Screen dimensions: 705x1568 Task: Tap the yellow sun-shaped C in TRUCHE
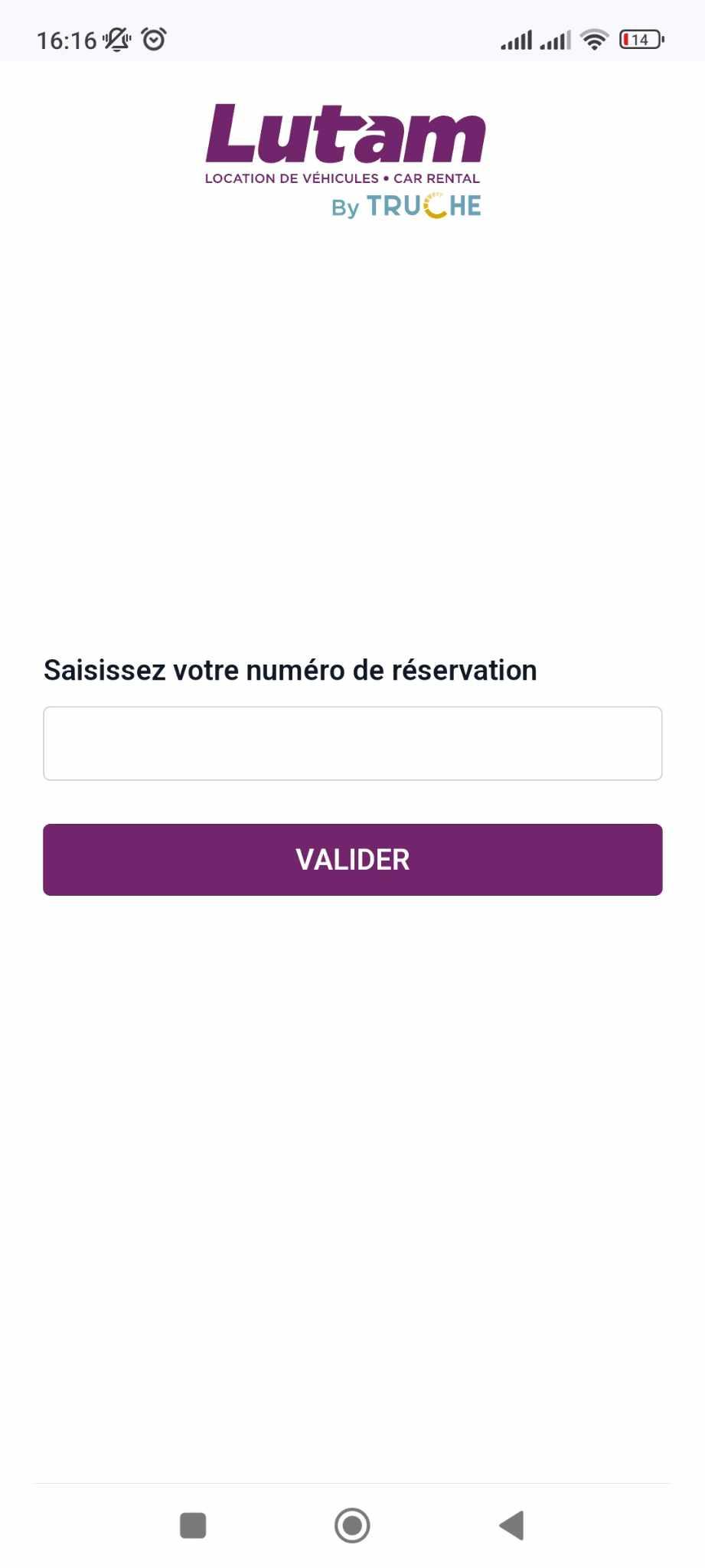(x=434, y=205)
